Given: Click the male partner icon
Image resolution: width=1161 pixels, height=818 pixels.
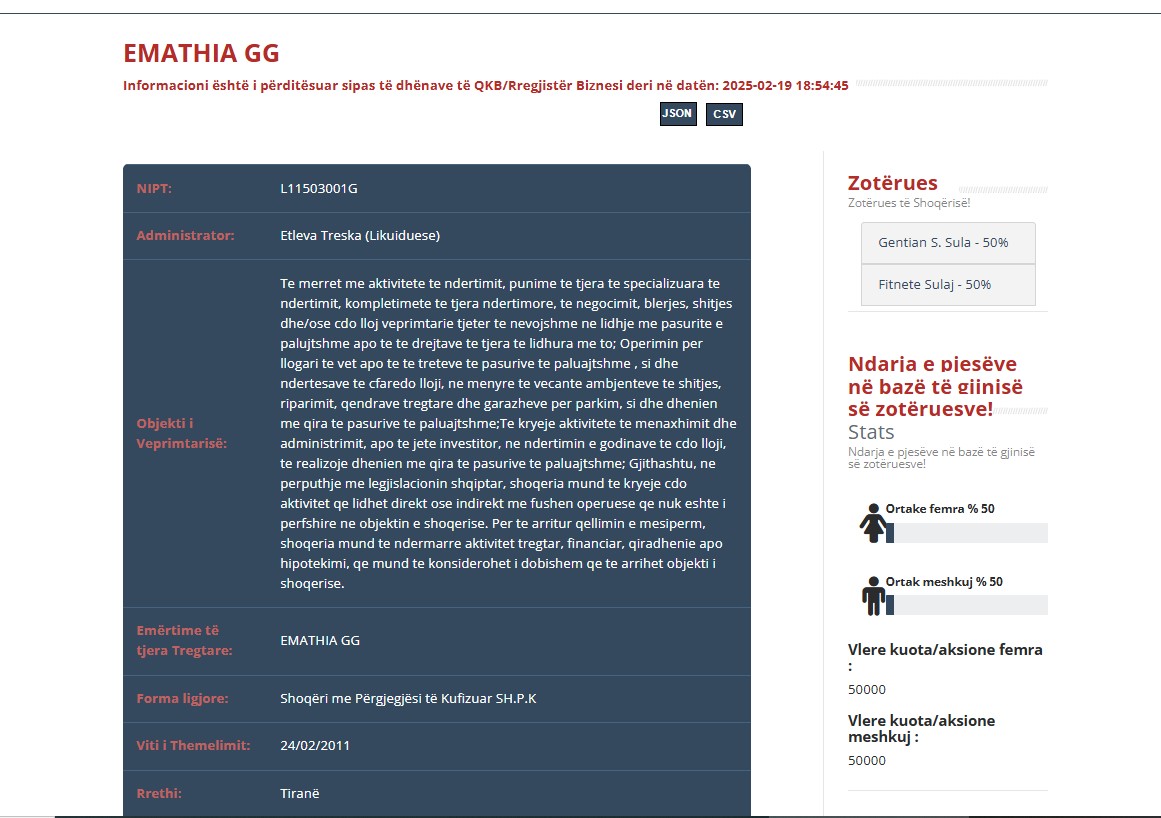Looking at the screenshot, I should [874, 596].
